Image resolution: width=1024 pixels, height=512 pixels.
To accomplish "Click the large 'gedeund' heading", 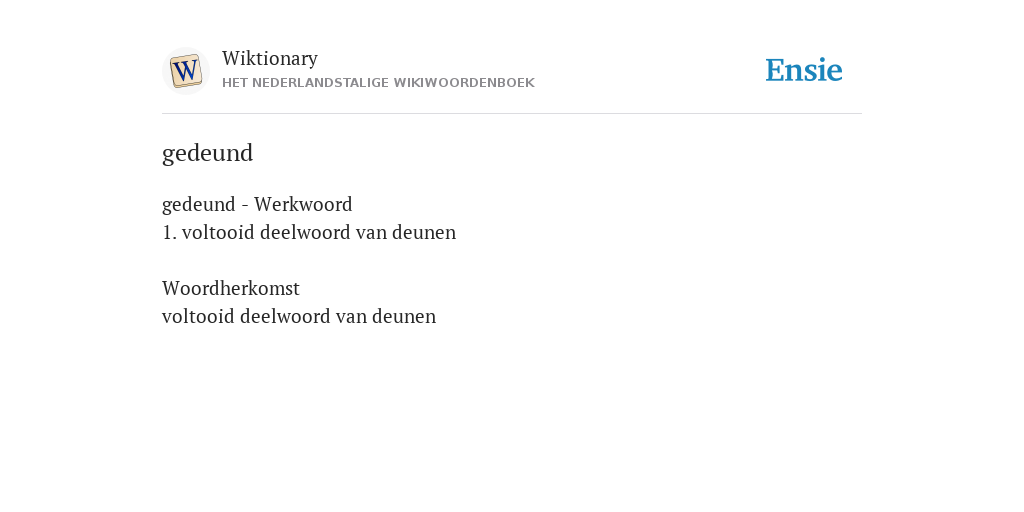I will pyautogui.click(x=207, y=153).
